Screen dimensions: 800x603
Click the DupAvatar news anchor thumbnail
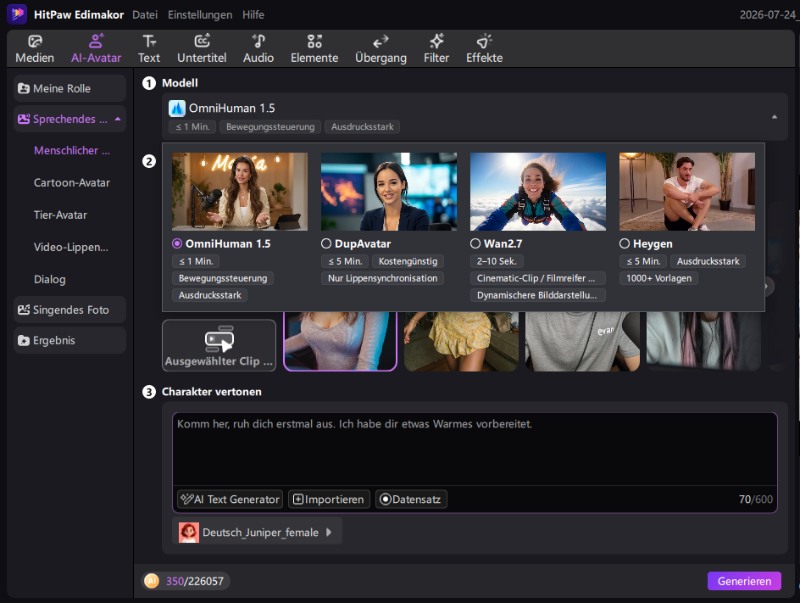(x=389, y=191)
